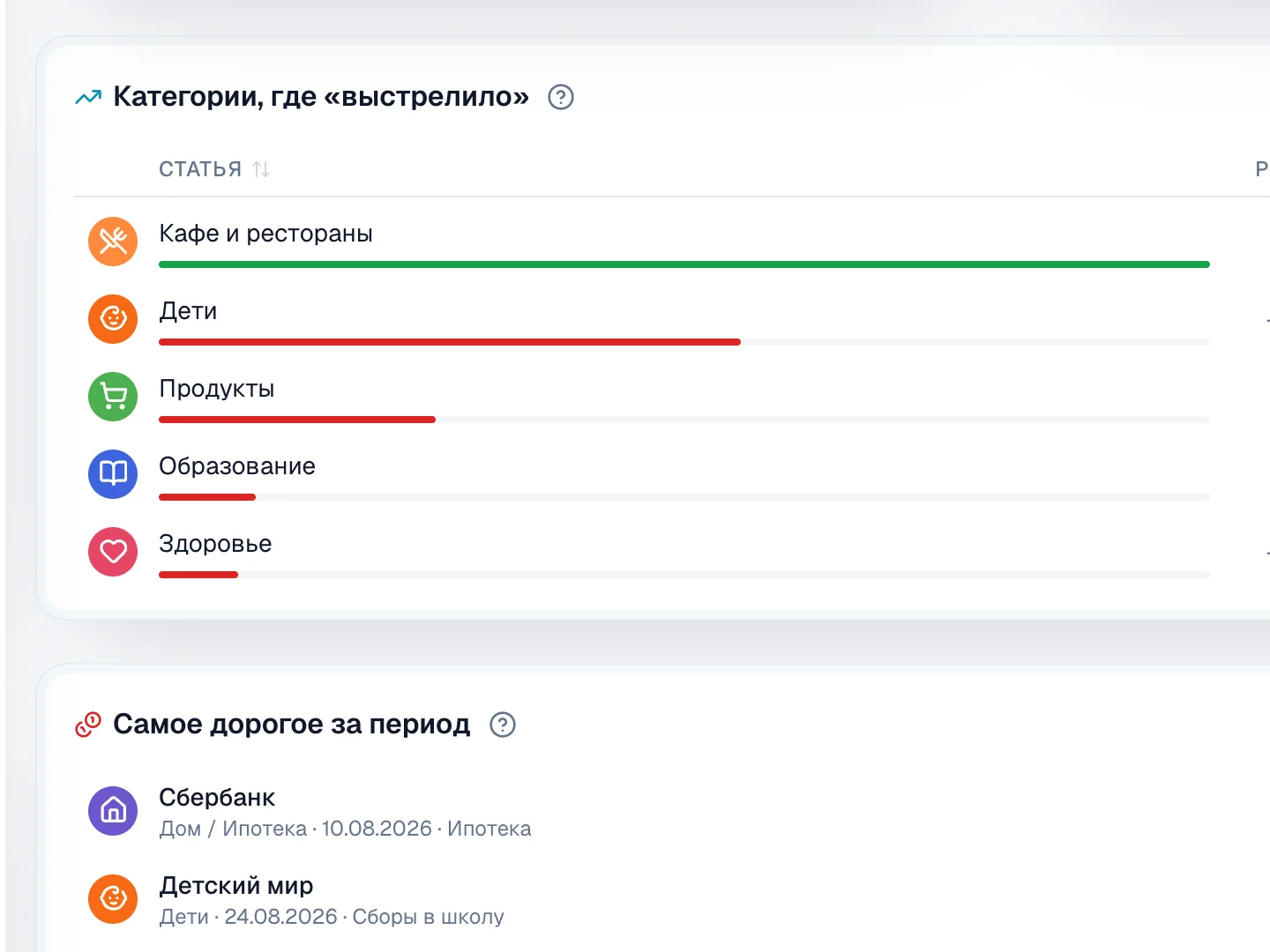This screenshot has height=952, width=1270.
Task: Click the Сбербанк purple house icon
Action: (113, 810)
